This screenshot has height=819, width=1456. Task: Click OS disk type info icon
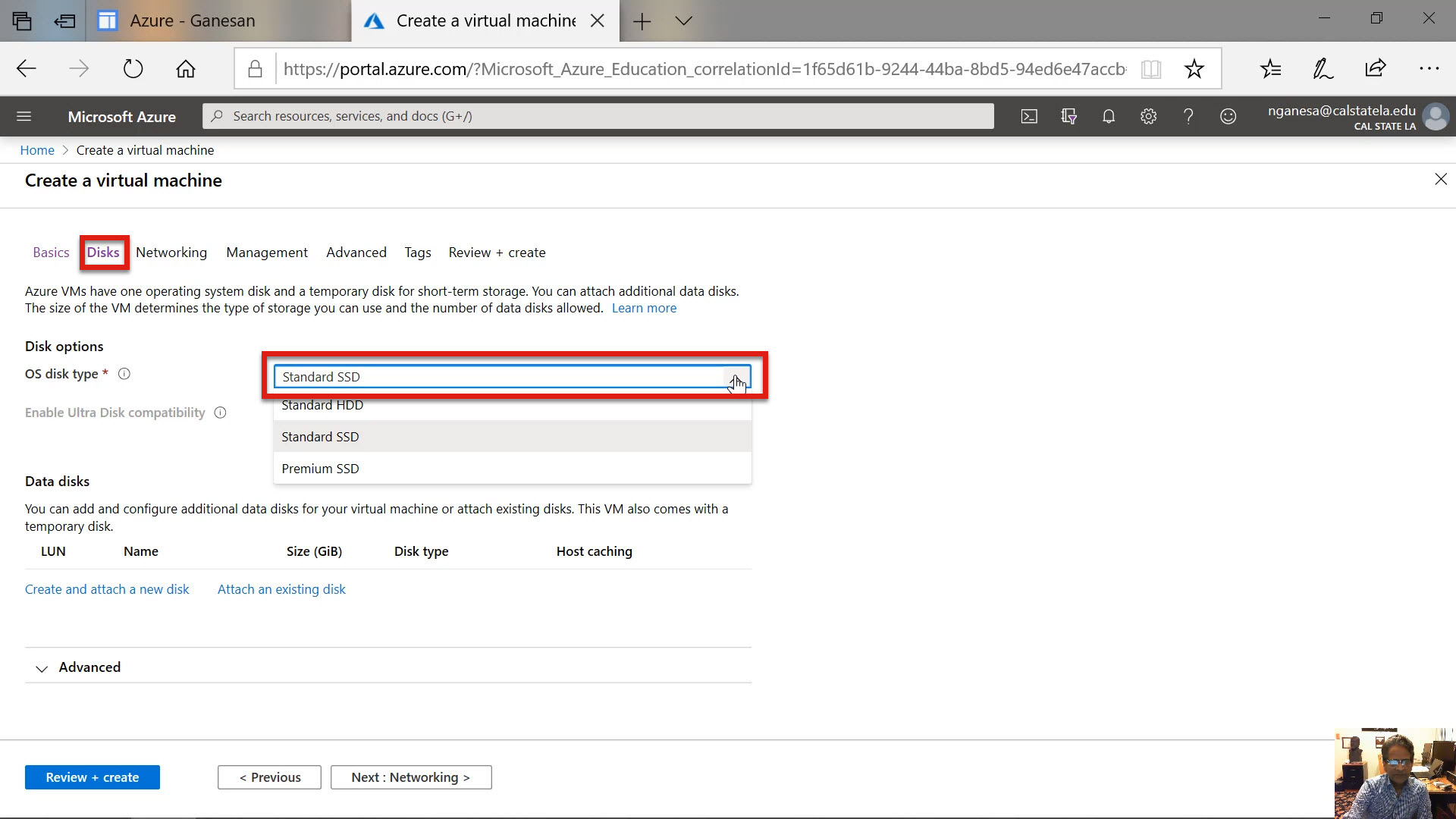pyautogui.click(x=124, y=374)
